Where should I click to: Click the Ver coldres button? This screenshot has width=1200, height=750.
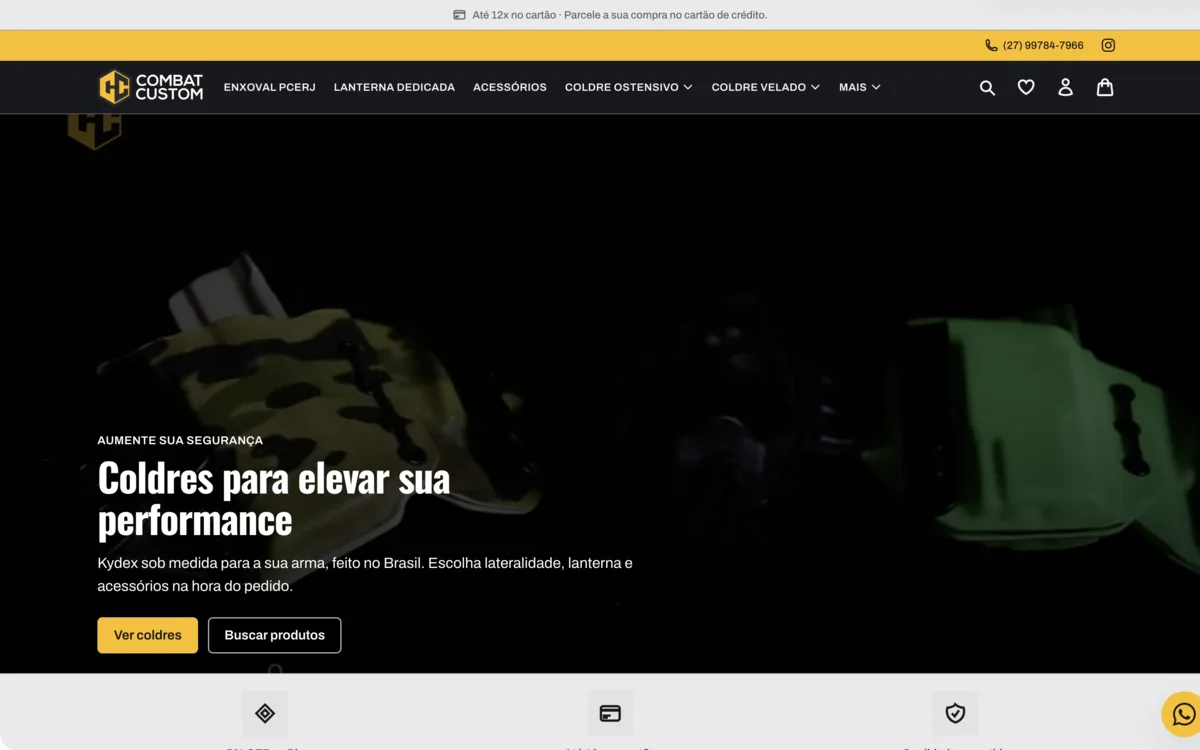pyautogui.click(x=147, y=635)
